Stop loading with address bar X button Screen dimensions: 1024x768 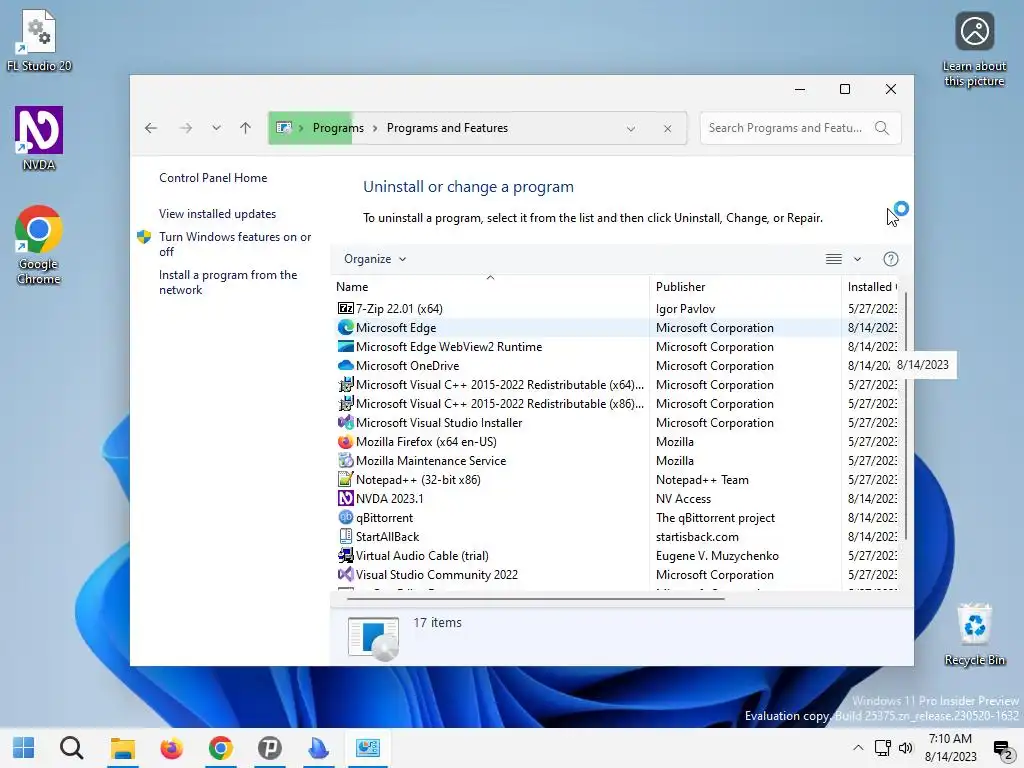(x=667, y=129)
